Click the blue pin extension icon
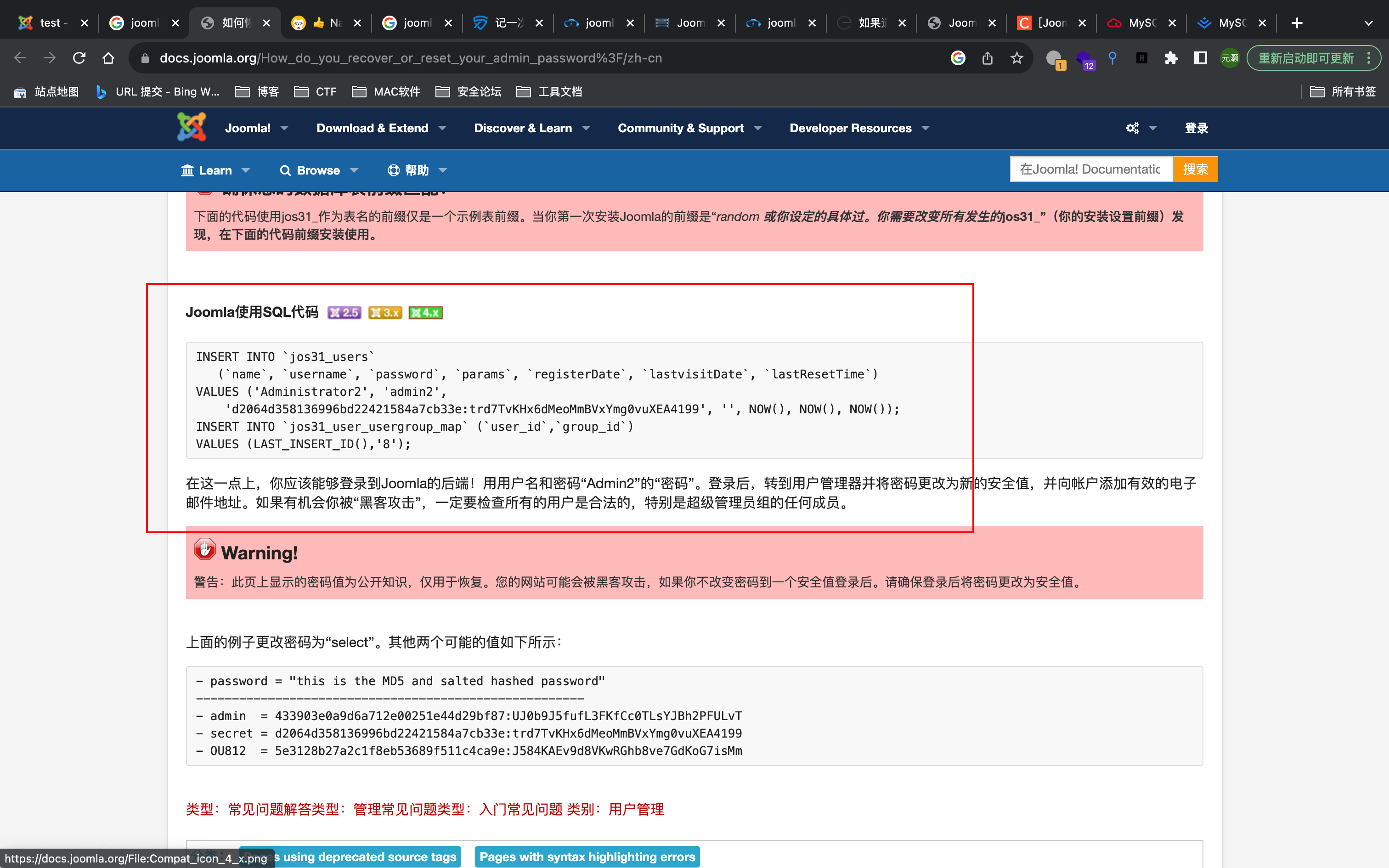The width and height of the screenshot is (1389, 868). click(x=1112, y=58)
